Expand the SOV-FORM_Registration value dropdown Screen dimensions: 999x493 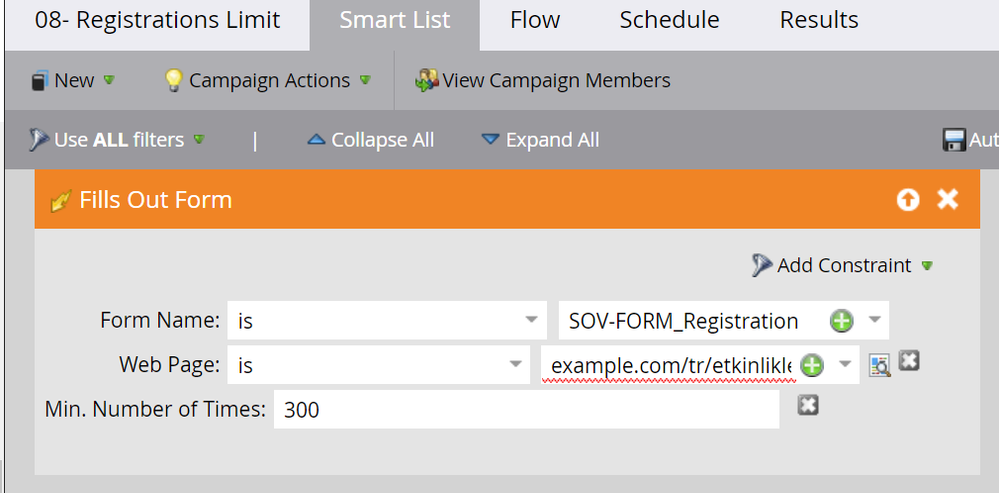[x=874, y=321]
